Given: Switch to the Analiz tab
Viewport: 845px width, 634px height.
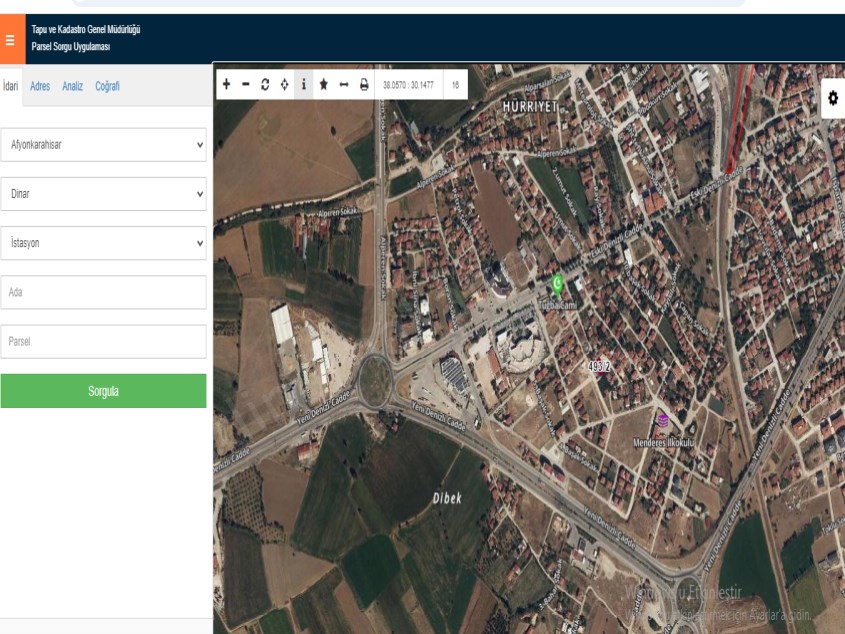Looking at the screenshot, I should click(73, 86).
